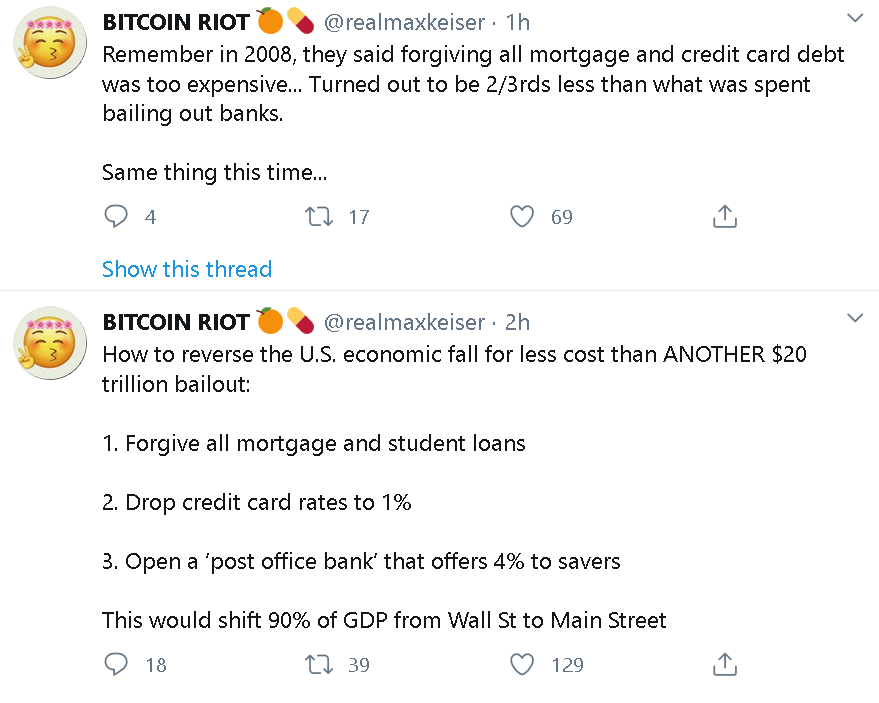Retweet the tweet with 39 retweets
Viewport: 879px width, 703px height.
(x=319, y=664)
